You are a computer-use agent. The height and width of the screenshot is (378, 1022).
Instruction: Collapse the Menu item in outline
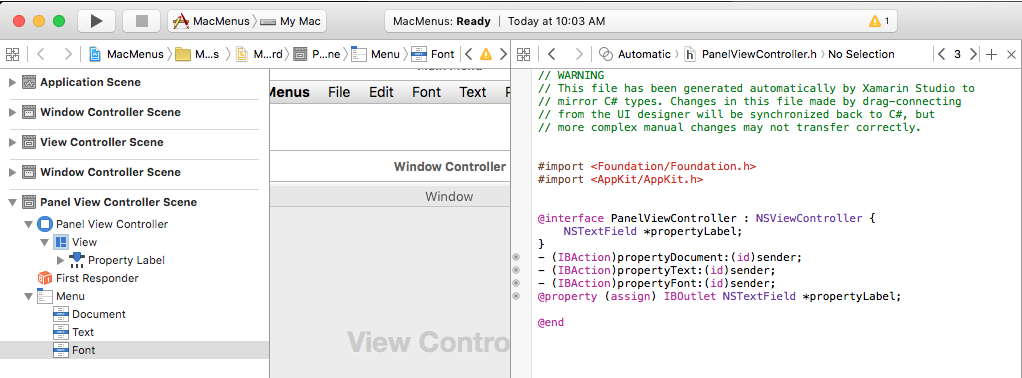click(x=29, y=297)
